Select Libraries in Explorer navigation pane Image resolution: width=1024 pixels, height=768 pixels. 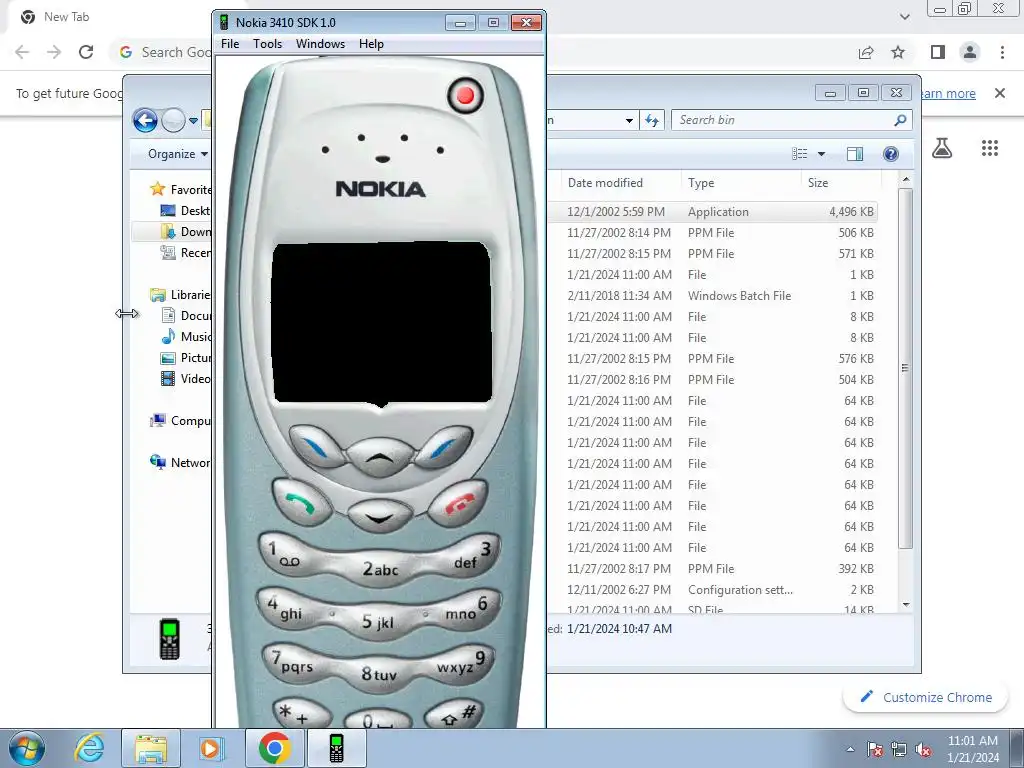180,295
